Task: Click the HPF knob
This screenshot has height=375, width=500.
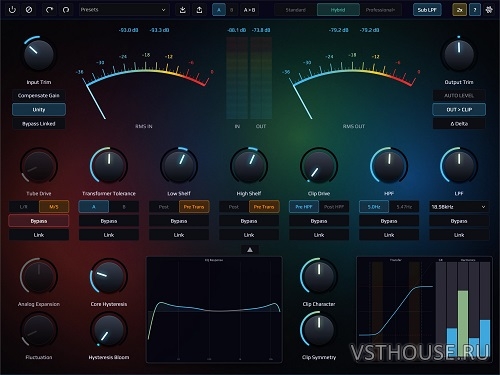Action: pos(389,166)
